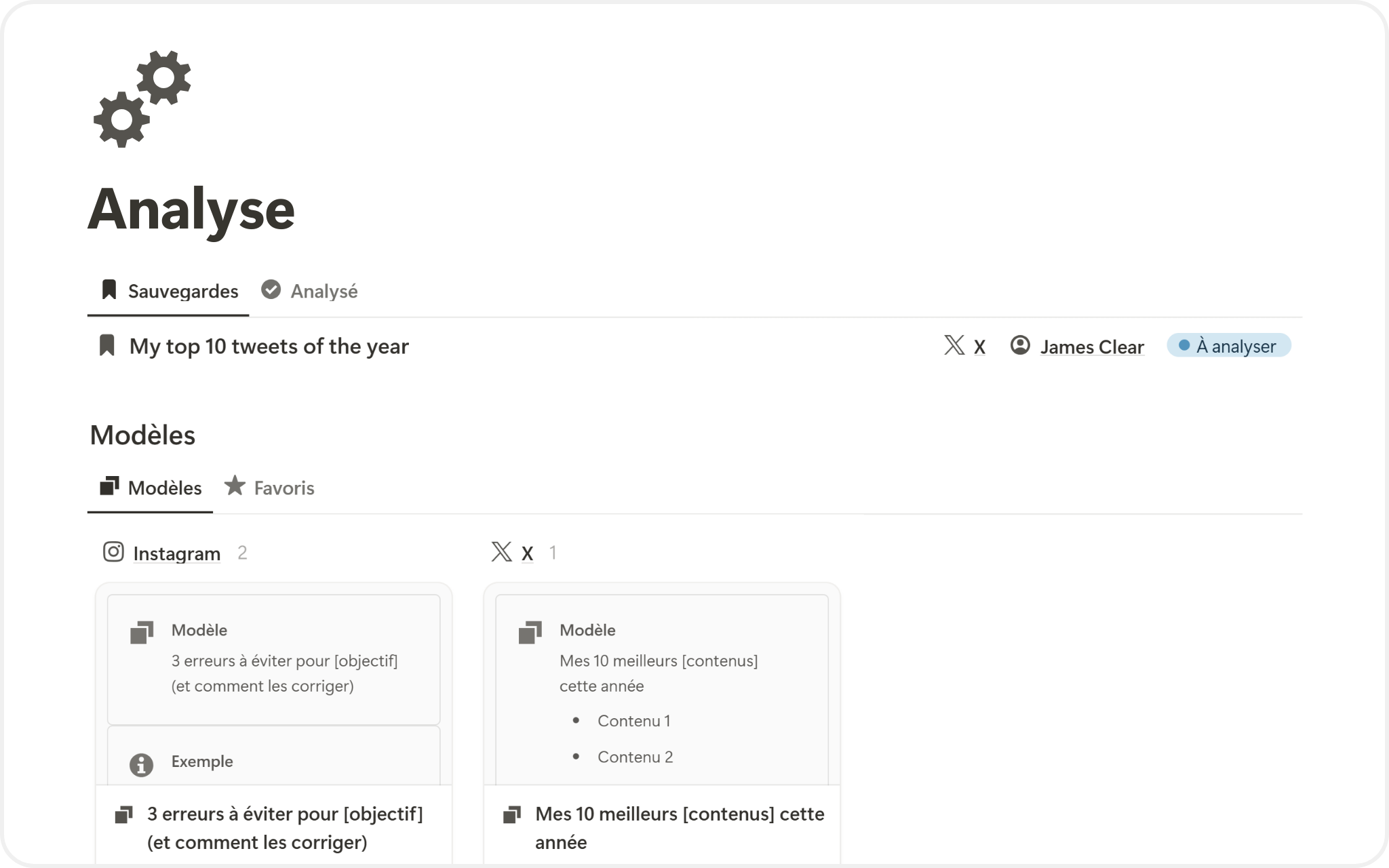1389x868 pixels.
Task: Open My top 10 tweets entry
Action: click(269, 347)
